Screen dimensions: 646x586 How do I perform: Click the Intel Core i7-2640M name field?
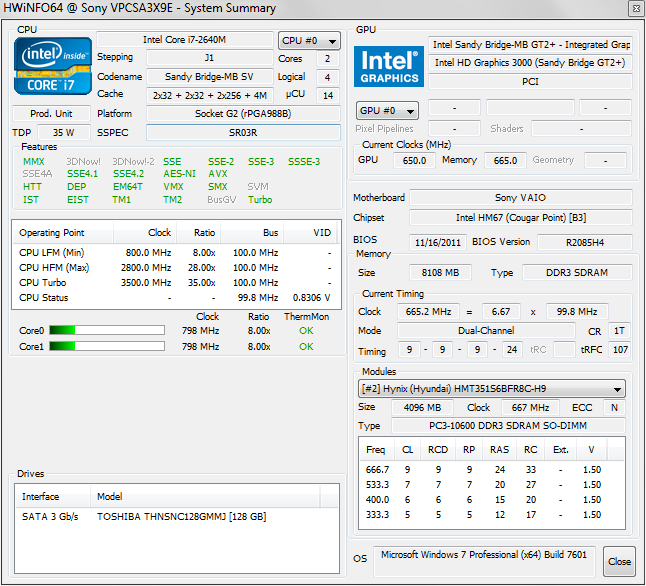pos(185,40)
